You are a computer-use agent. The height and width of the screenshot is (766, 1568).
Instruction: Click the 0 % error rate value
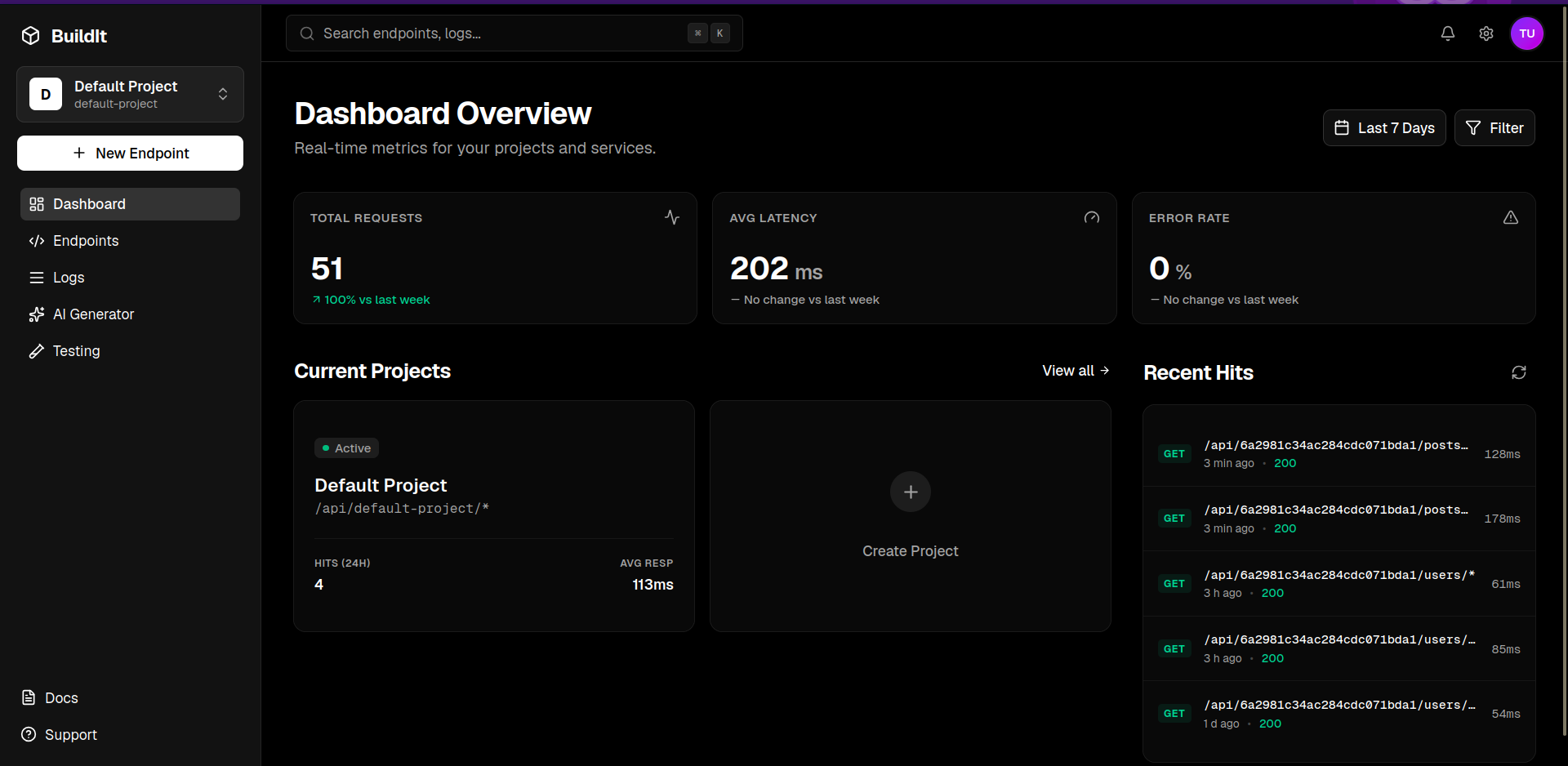pos(1169,269)
